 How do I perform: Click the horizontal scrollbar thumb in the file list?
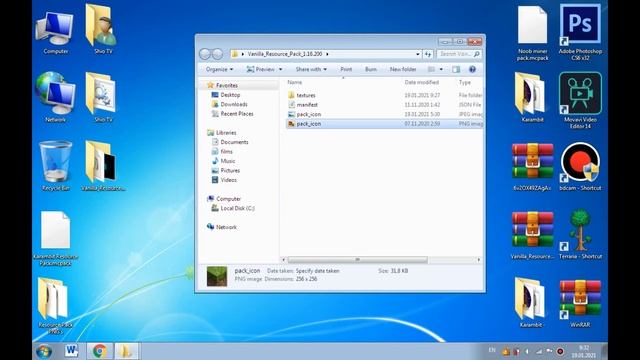click(x=358, y=260)
